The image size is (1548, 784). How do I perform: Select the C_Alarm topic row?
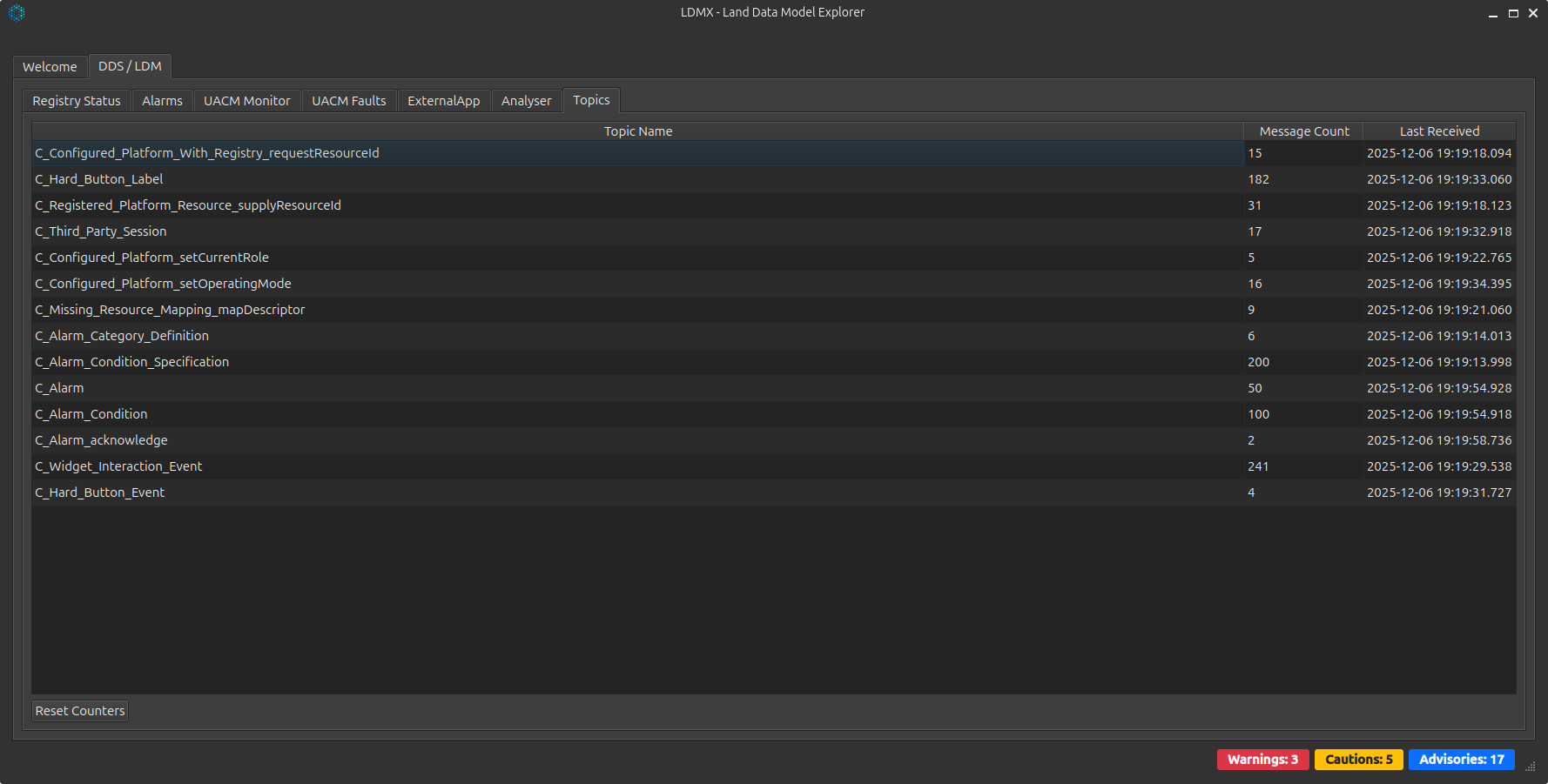click(348, 388)
